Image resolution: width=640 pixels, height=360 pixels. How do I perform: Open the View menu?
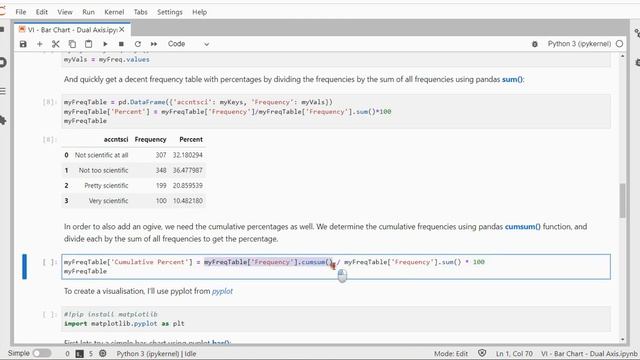pyautogui.click(x=65, y=12)
